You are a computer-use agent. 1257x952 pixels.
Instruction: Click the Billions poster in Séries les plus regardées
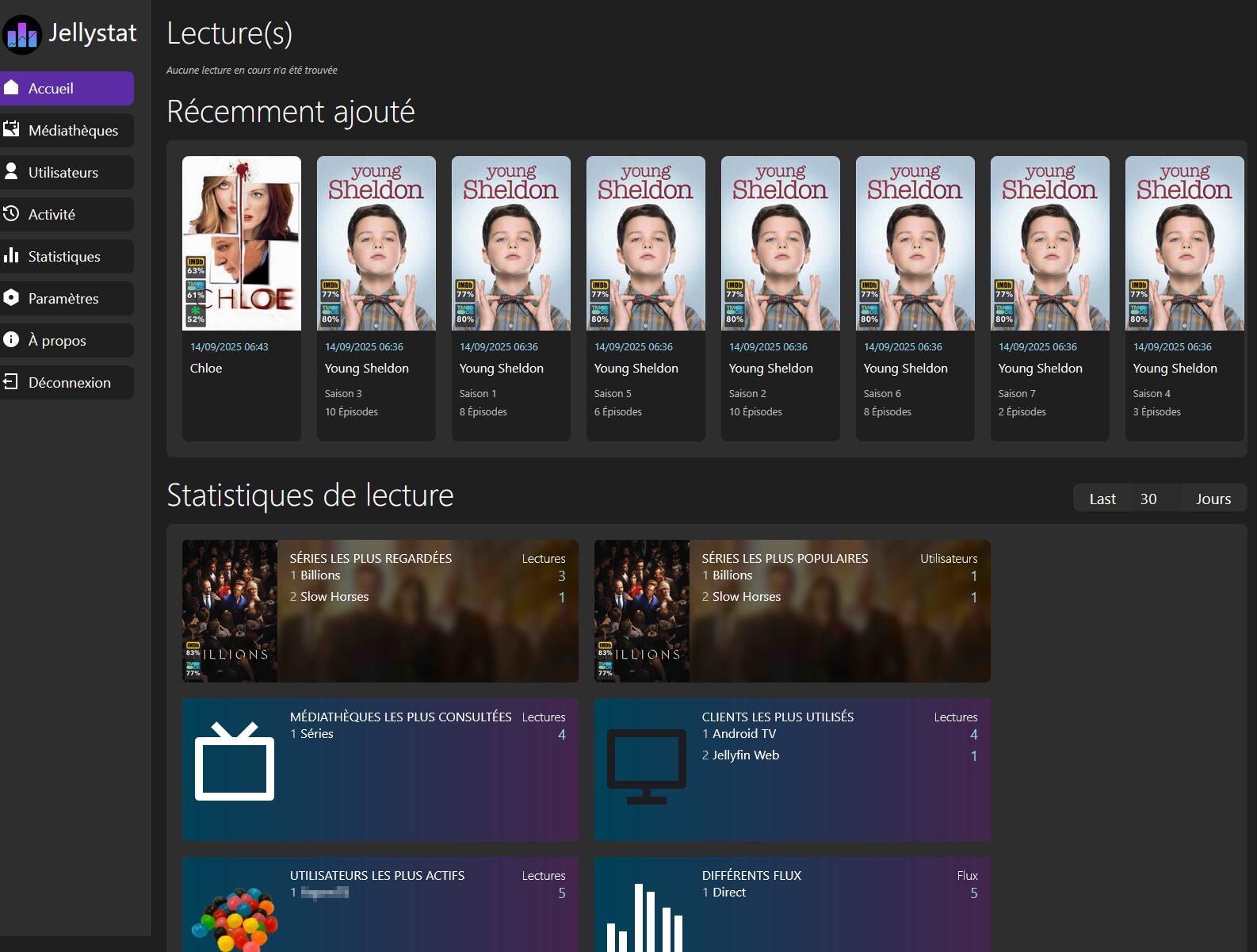click(230, 611)
